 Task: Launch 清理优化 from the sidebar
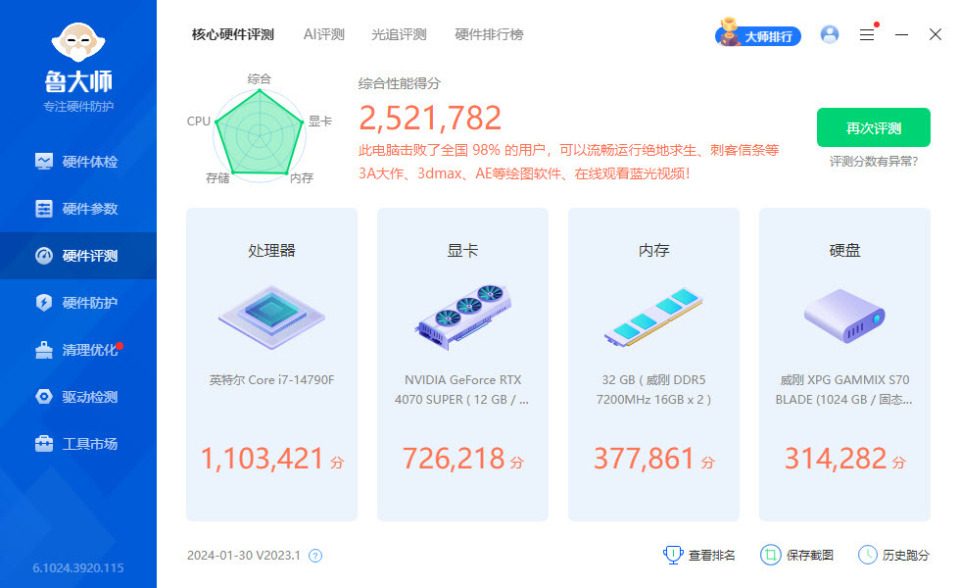coord(80,349)
